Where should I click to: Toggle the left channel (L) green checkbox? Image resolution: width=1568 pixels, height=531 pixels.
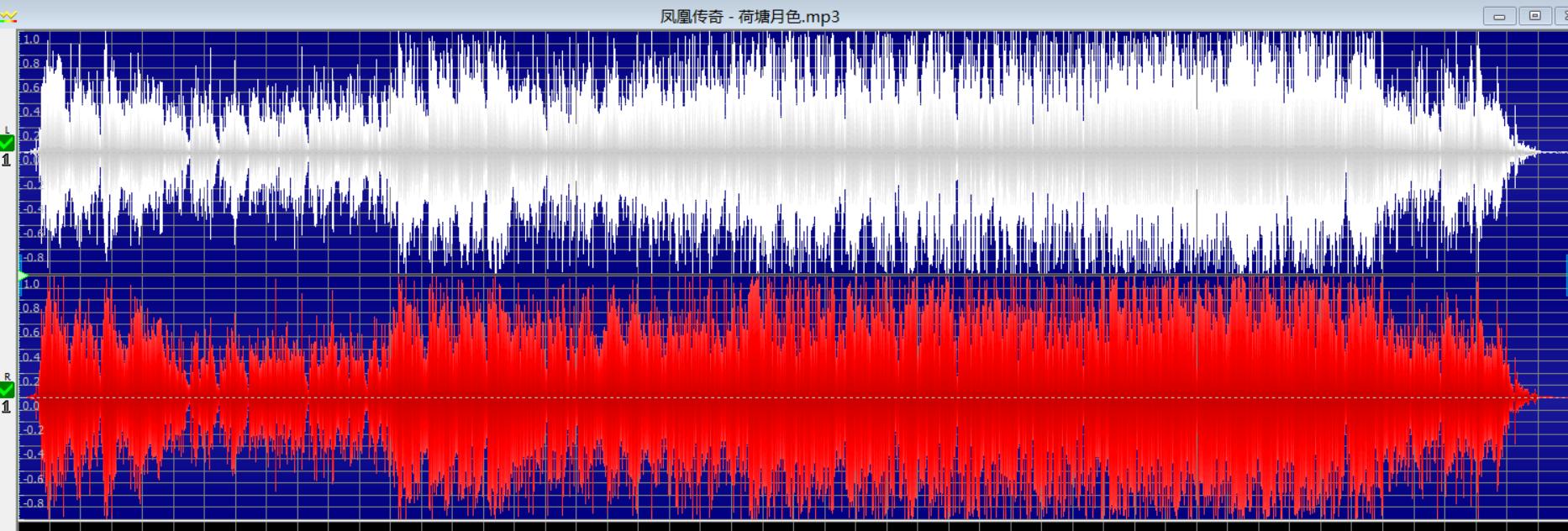[x=7, y=144]
